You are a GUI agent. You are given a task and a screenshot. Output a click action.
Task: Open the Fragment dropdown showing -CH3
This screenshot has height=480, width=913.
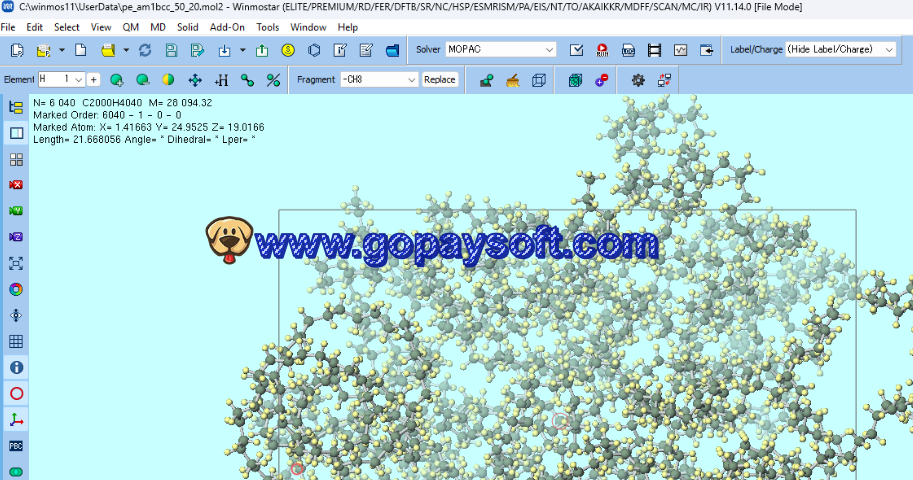378,79
